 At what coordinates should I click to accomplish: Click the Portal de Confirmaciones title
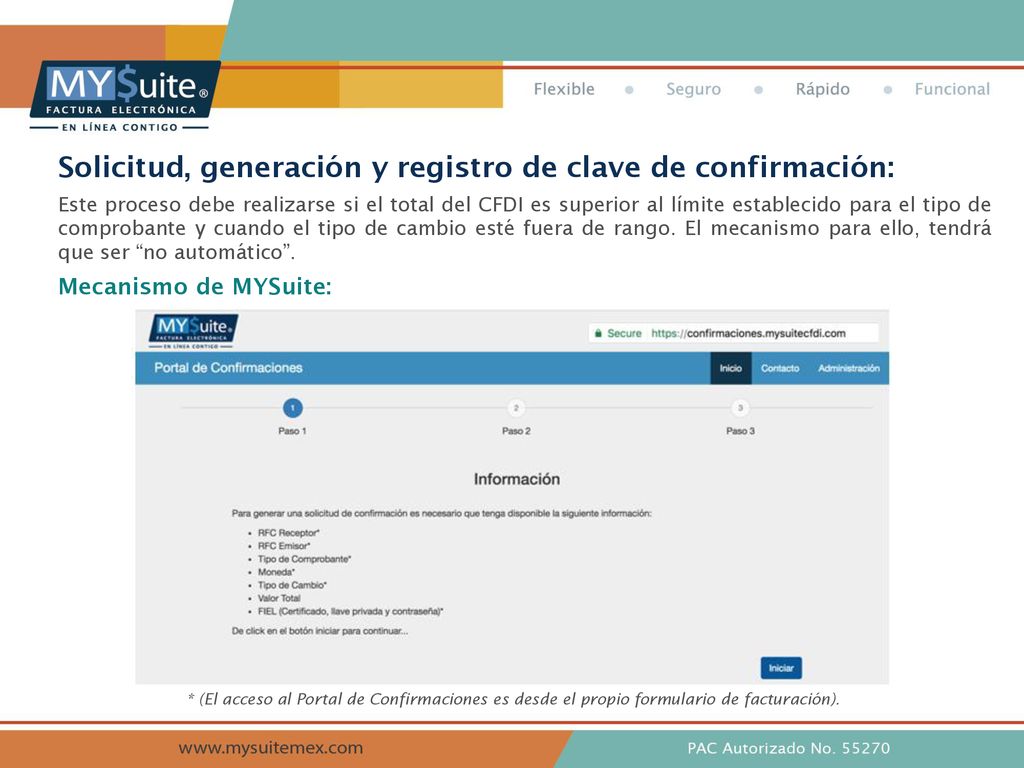coord(228,368)
